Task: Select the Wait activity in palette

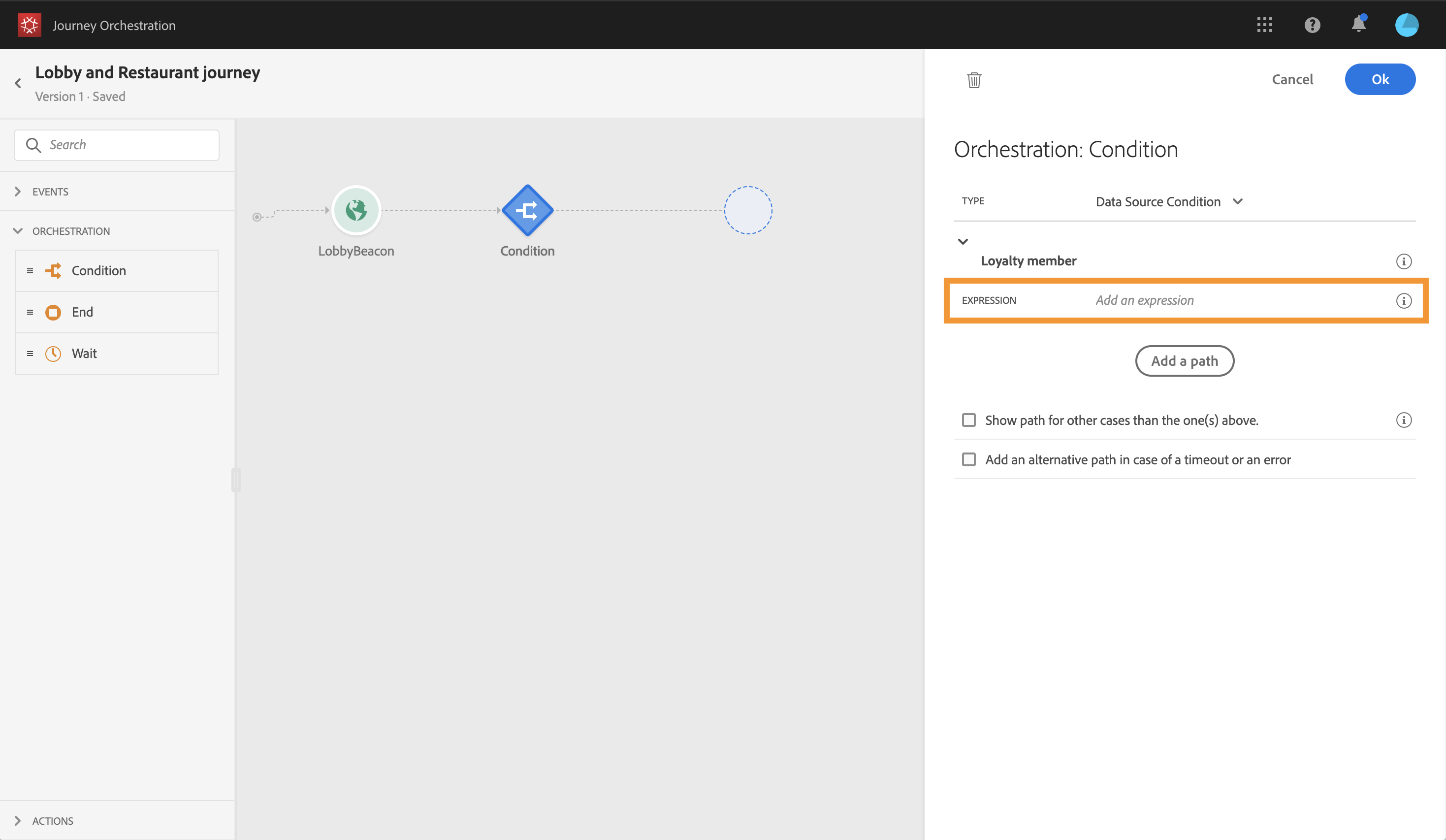Action: (84, 354)
